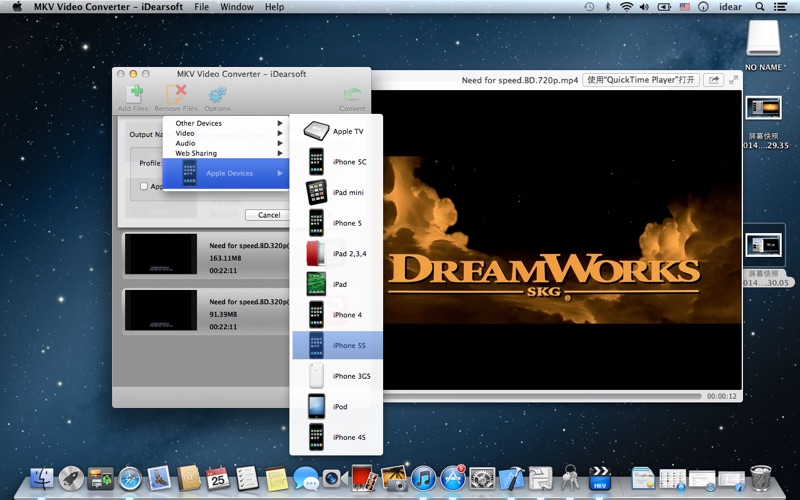Image resolution: width=800 pixels, height=500 pixels.
Task: Open System Preferences gear in Dock
Action: [x=482, y=479]
